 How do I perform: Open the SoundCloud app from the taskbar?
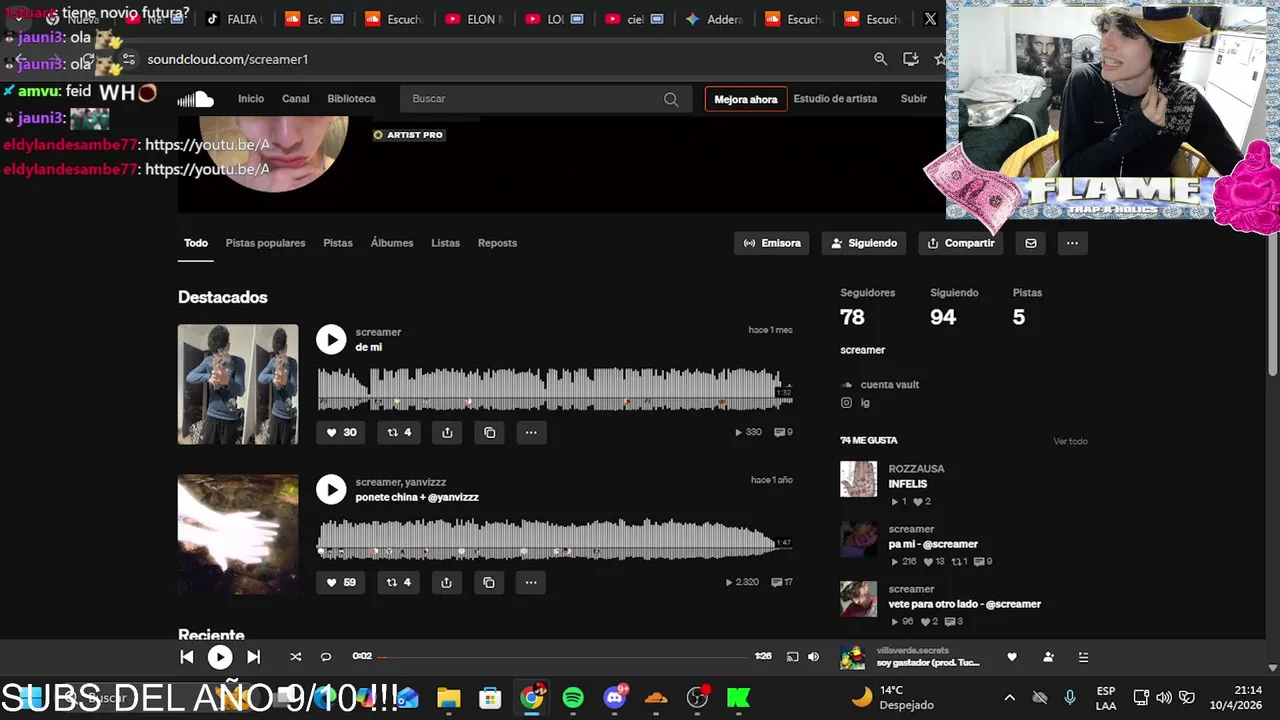tap(656, 697)
